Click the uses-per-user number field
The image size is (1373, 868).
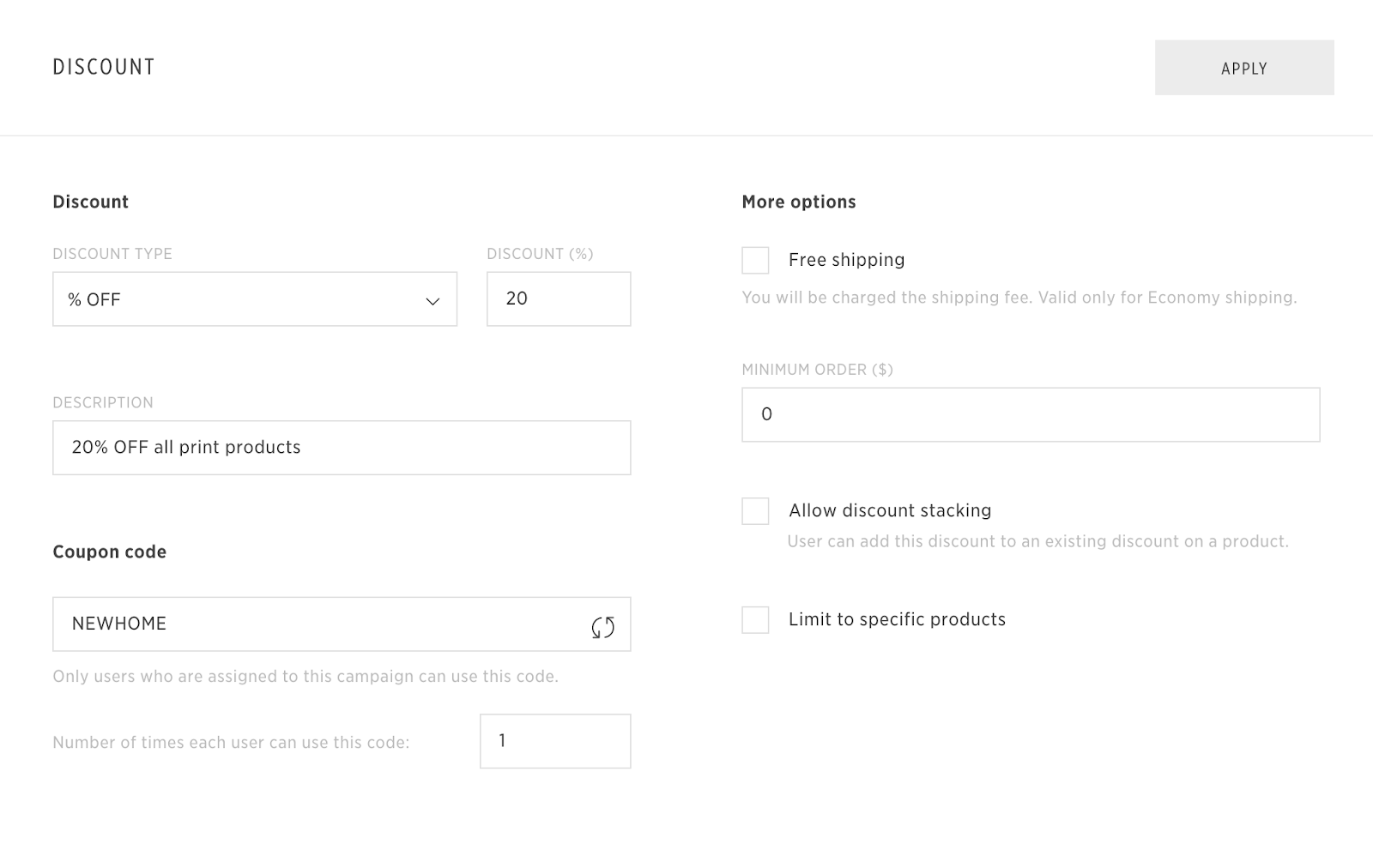[554, 741]
